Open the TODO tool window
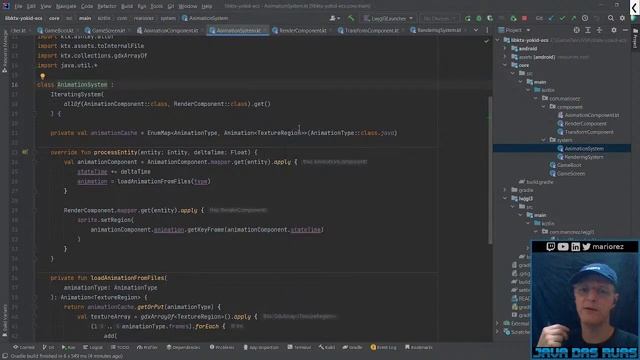 (x=120, y=347)
